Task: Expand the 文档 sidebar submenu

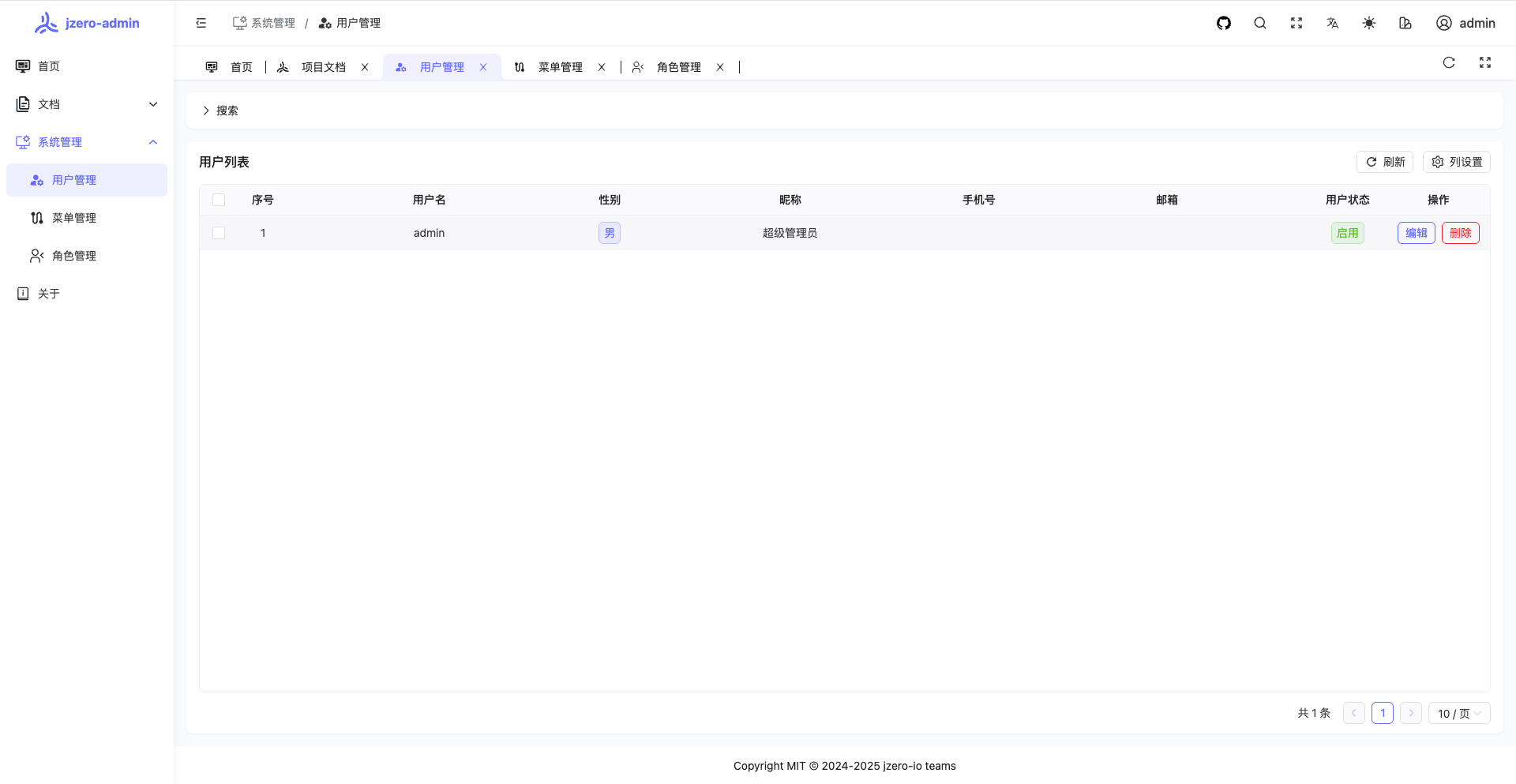Action: [87, 104]
